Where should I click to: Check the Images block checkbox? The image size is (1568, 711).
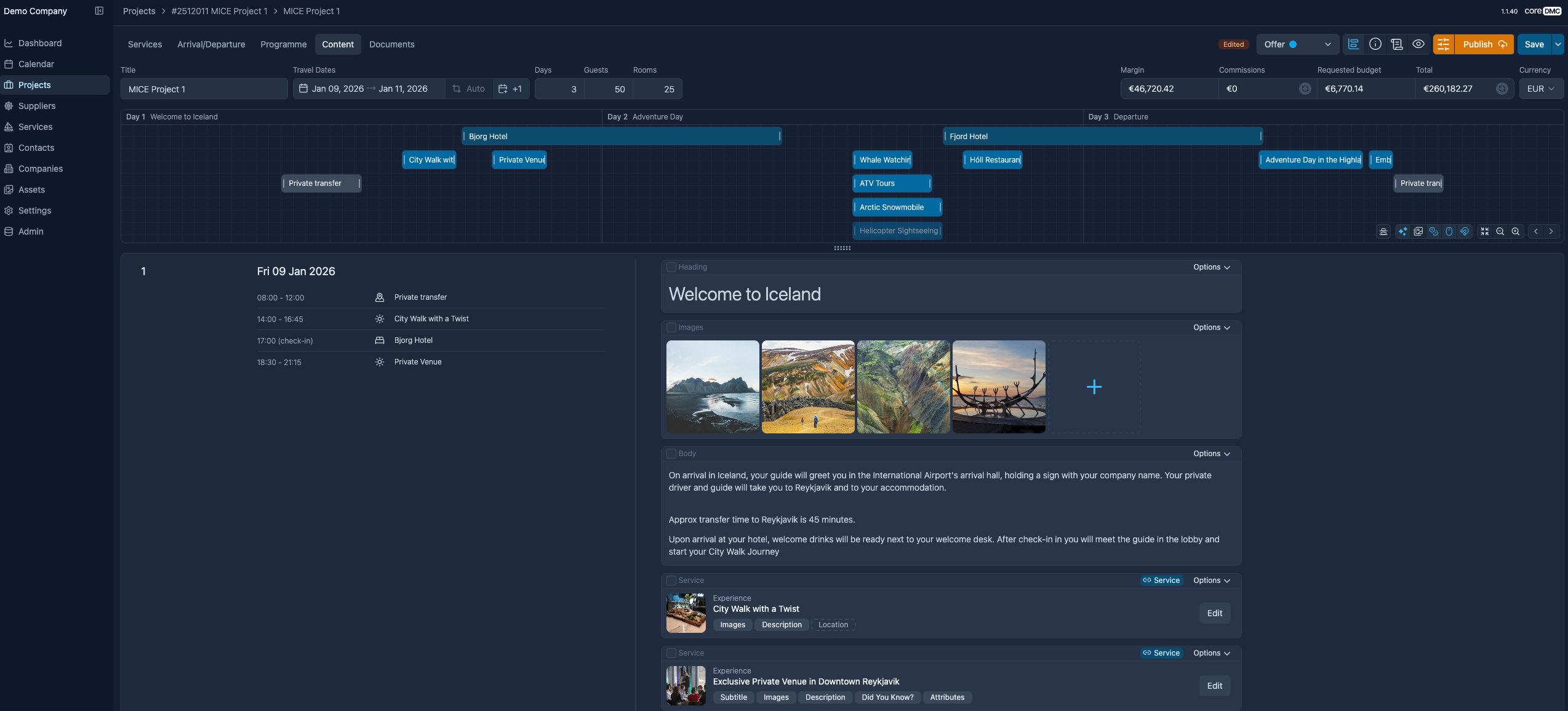pos(671,327)
